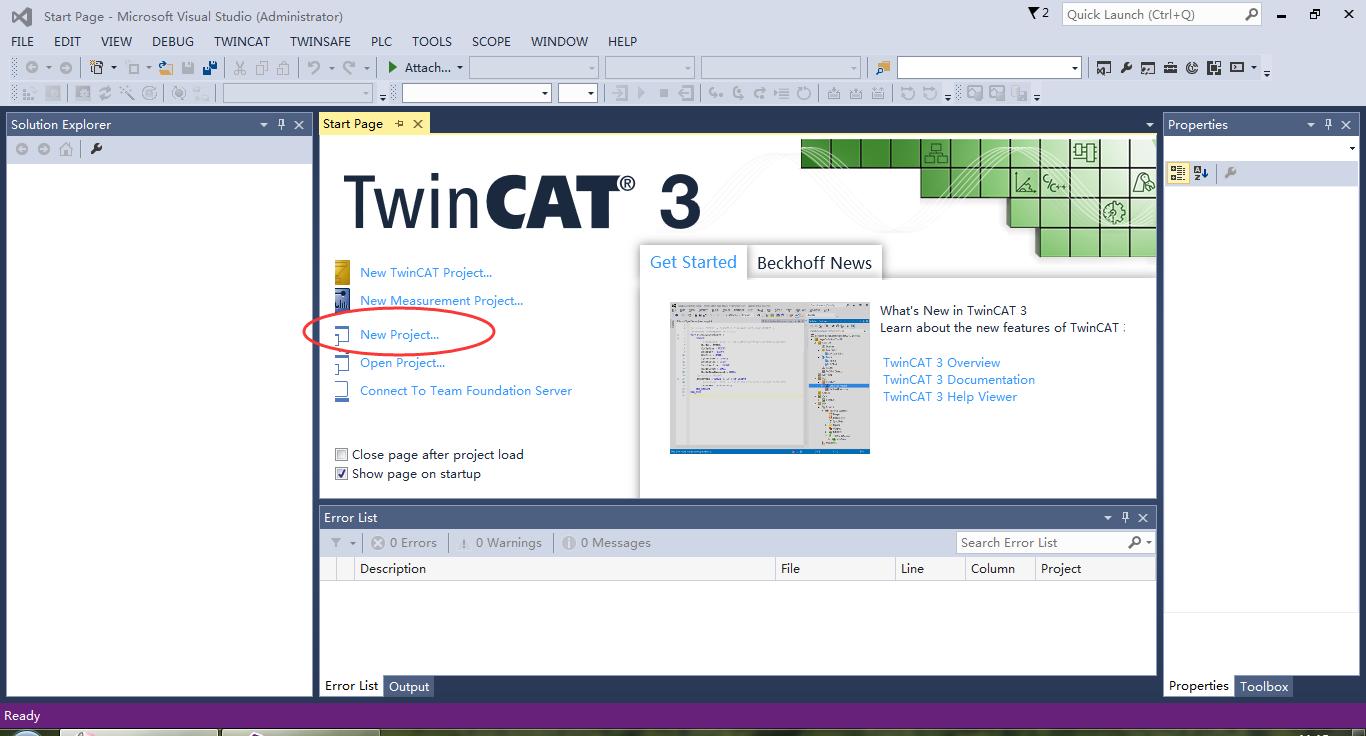Enable Close page after project load

pyautogui.click(x=342, y=455)
